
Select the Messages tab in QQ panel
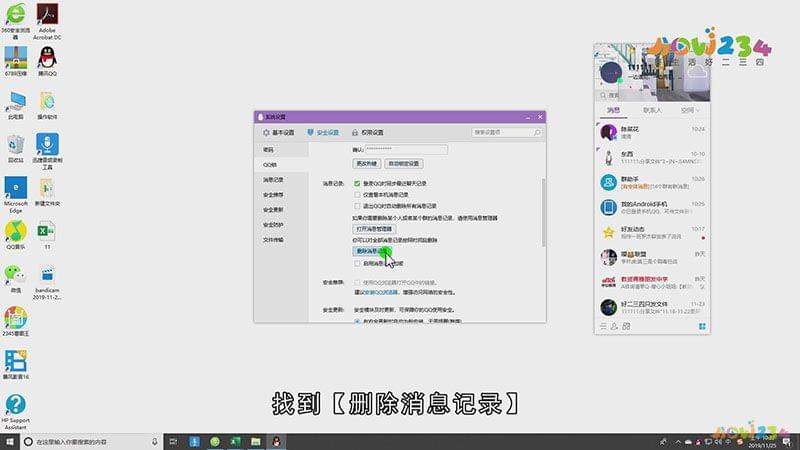pyautogui.click(x=613, y=110)
